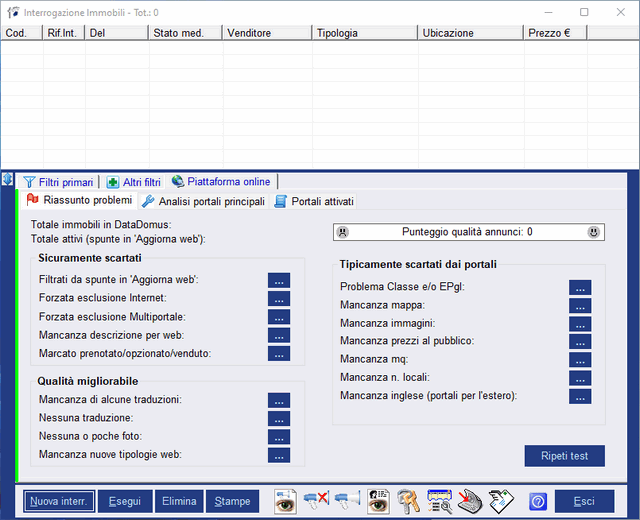This screenshot has width=640, height=520.
Task: Click the hand holding envelope icon
Action: 501,501
